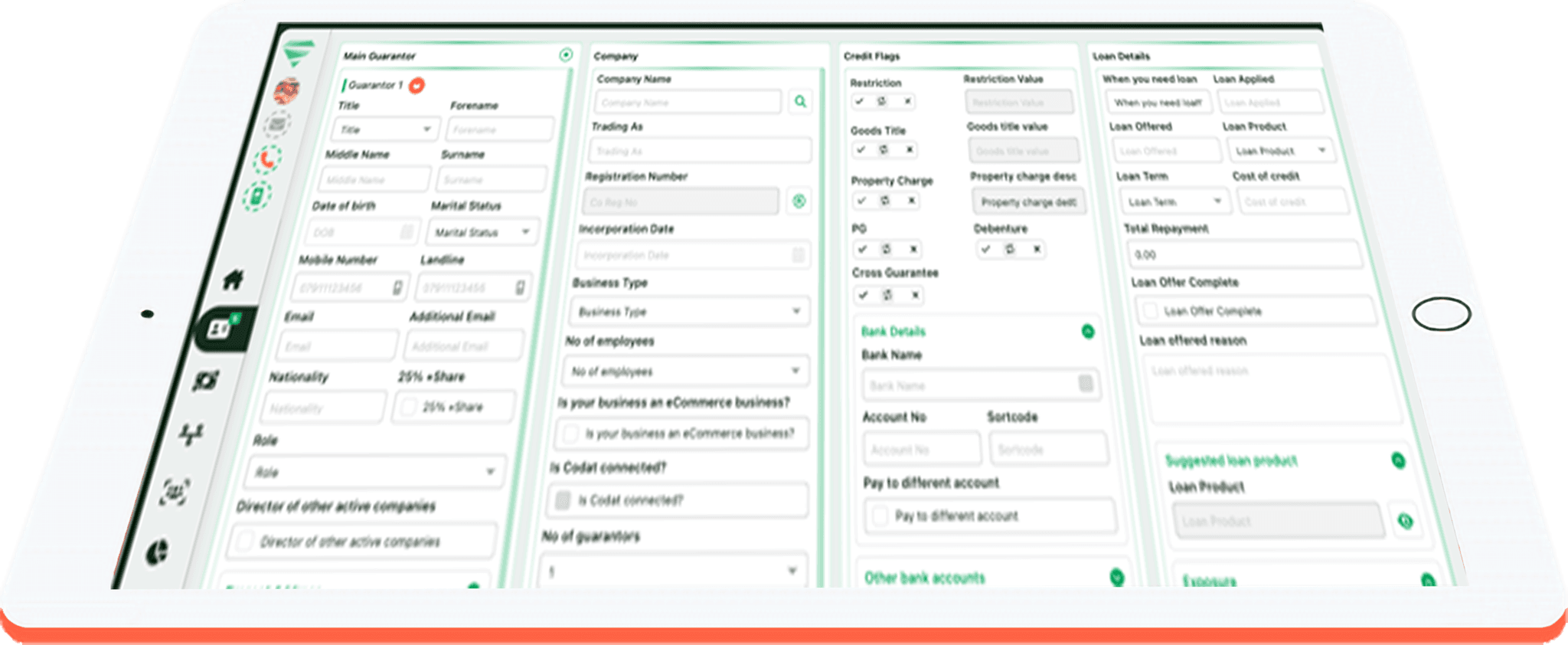
Task: Set Cross Guarantee flag to yes checkmark
Action: coord(864,295)
